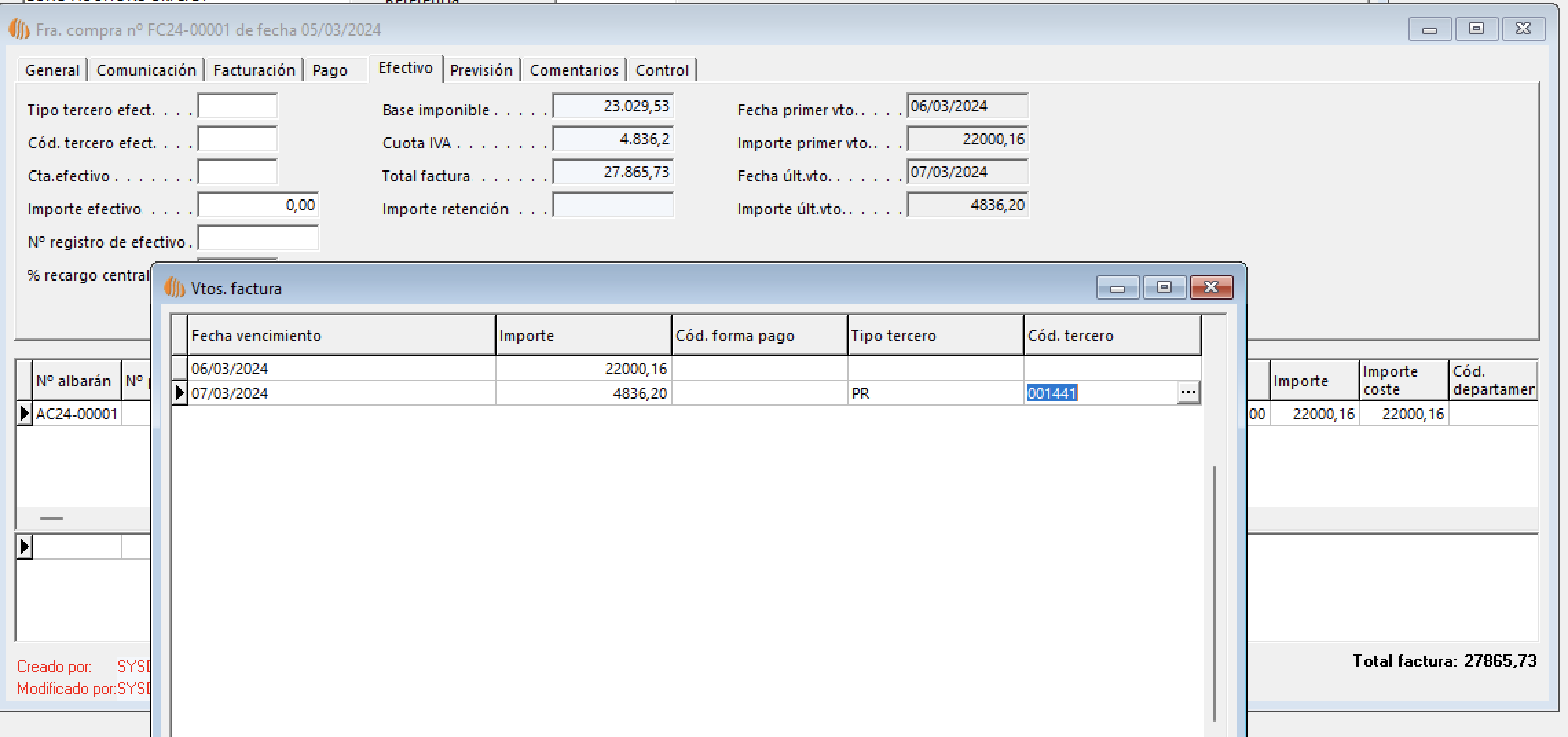
Task: Click the app icon in Vtos. factura title bar
Action: coord(174,288)
